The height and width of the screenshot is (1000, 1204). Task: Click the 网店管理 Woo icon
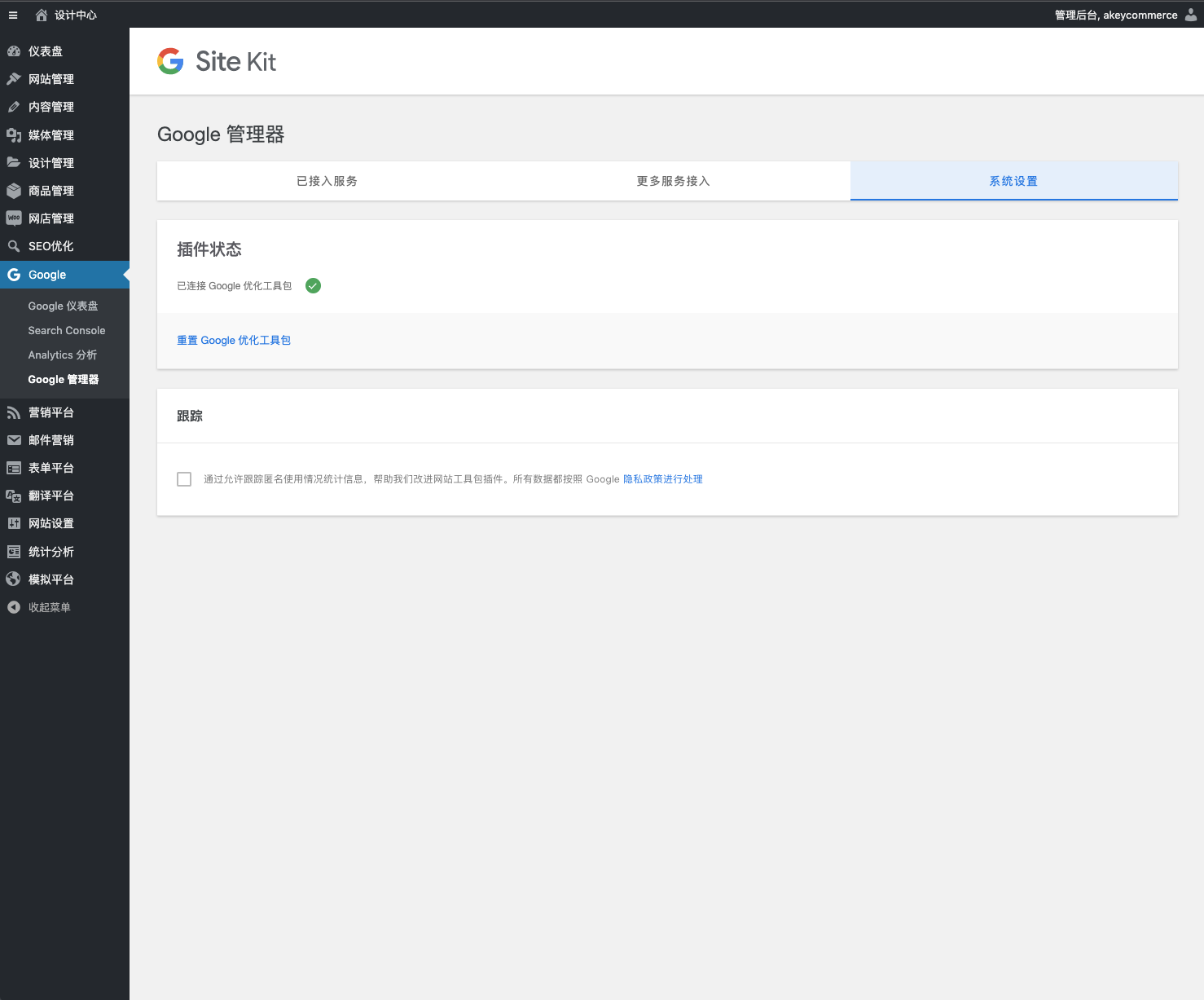[14, 218]
